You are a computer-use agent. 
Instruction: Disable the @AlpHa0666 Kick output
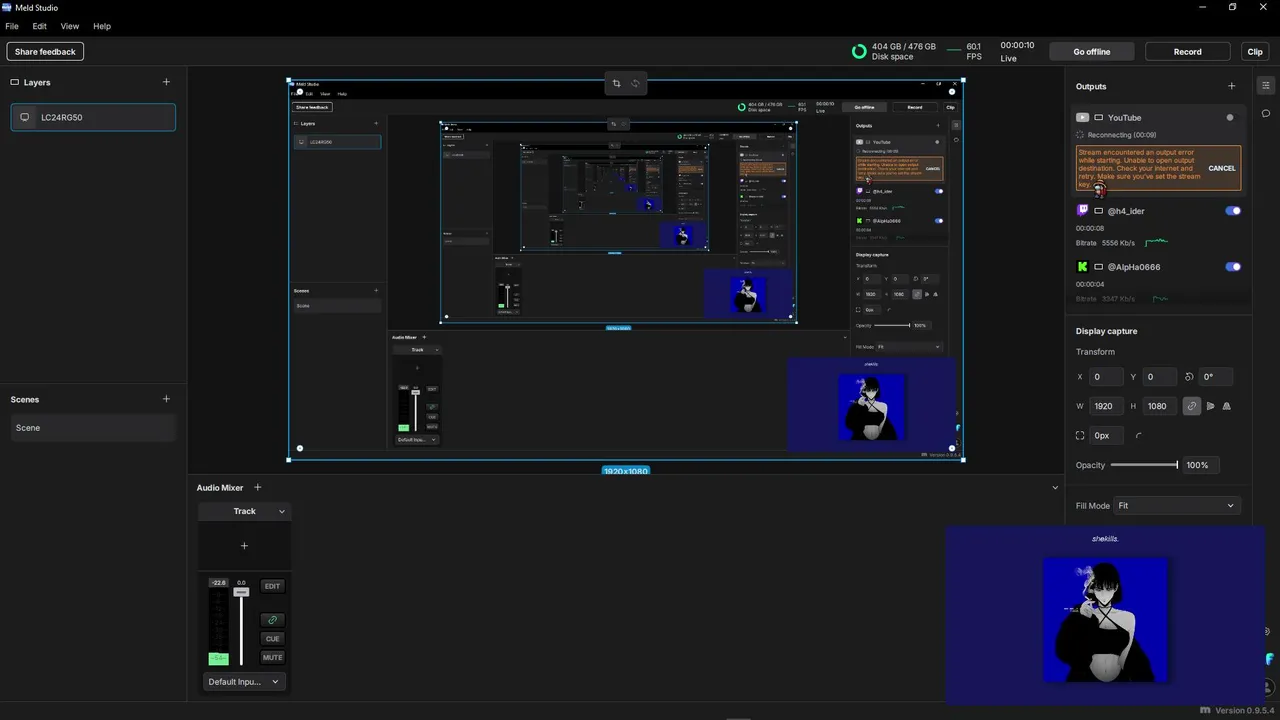(x=1233, y=267)
